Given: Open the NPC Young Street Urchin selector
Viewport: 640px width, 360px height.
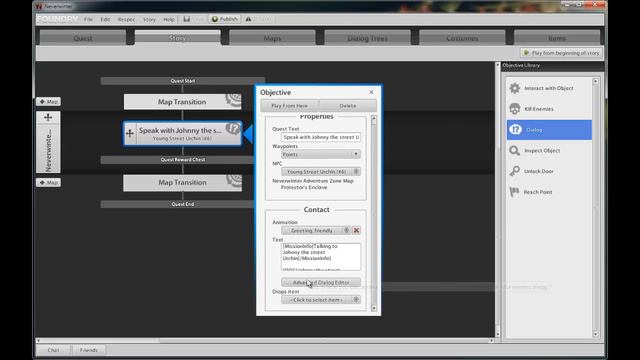Looking at the screenshot, I should click(x=321, y=171).
